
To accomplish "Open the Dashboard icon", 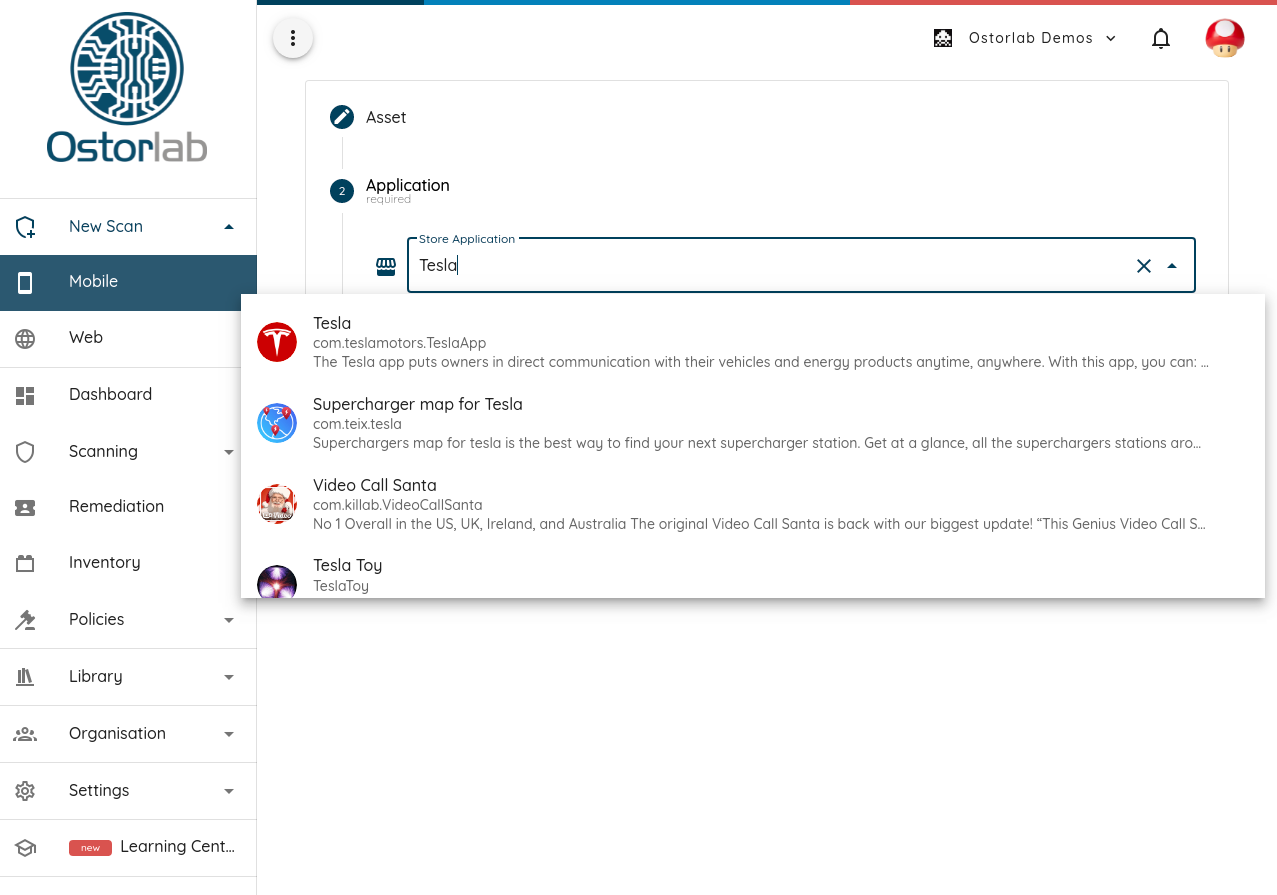I will (x=24, y=394).
